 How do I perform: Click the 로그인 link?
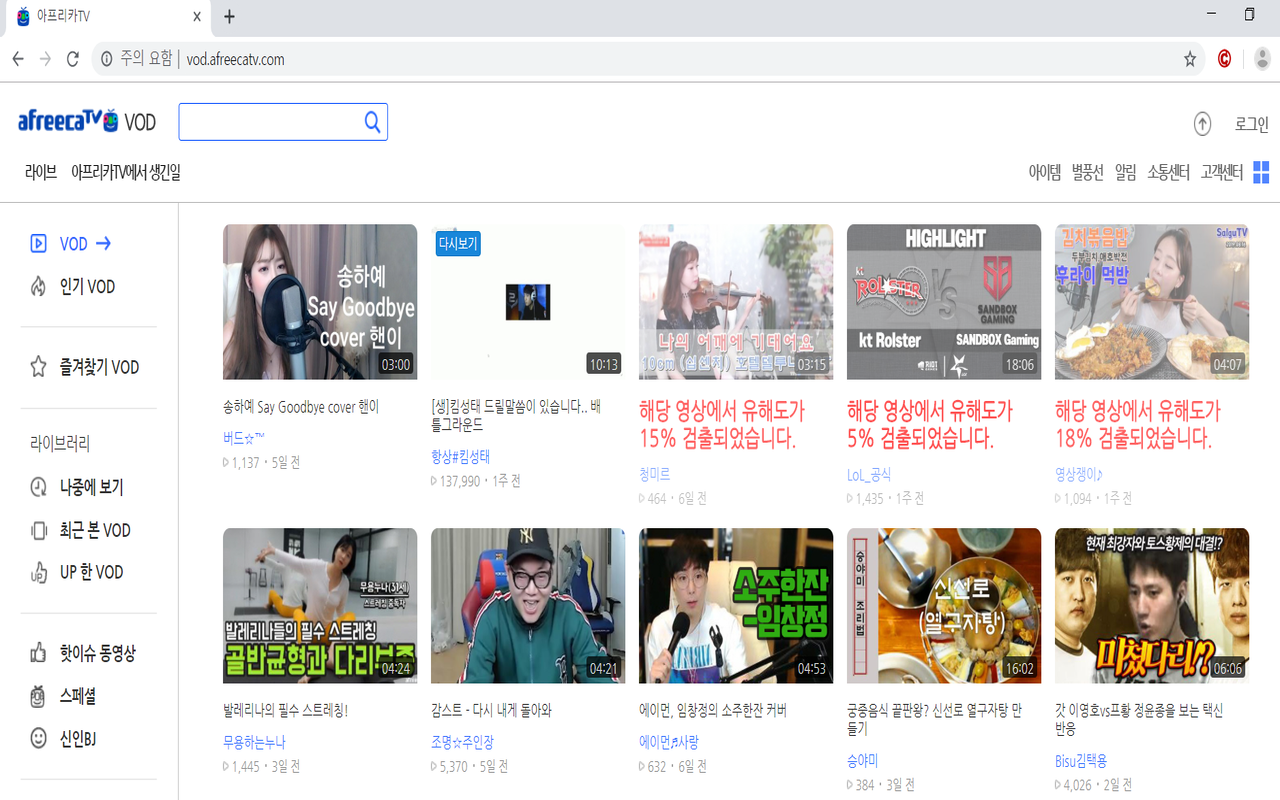tap(1252, 124)
